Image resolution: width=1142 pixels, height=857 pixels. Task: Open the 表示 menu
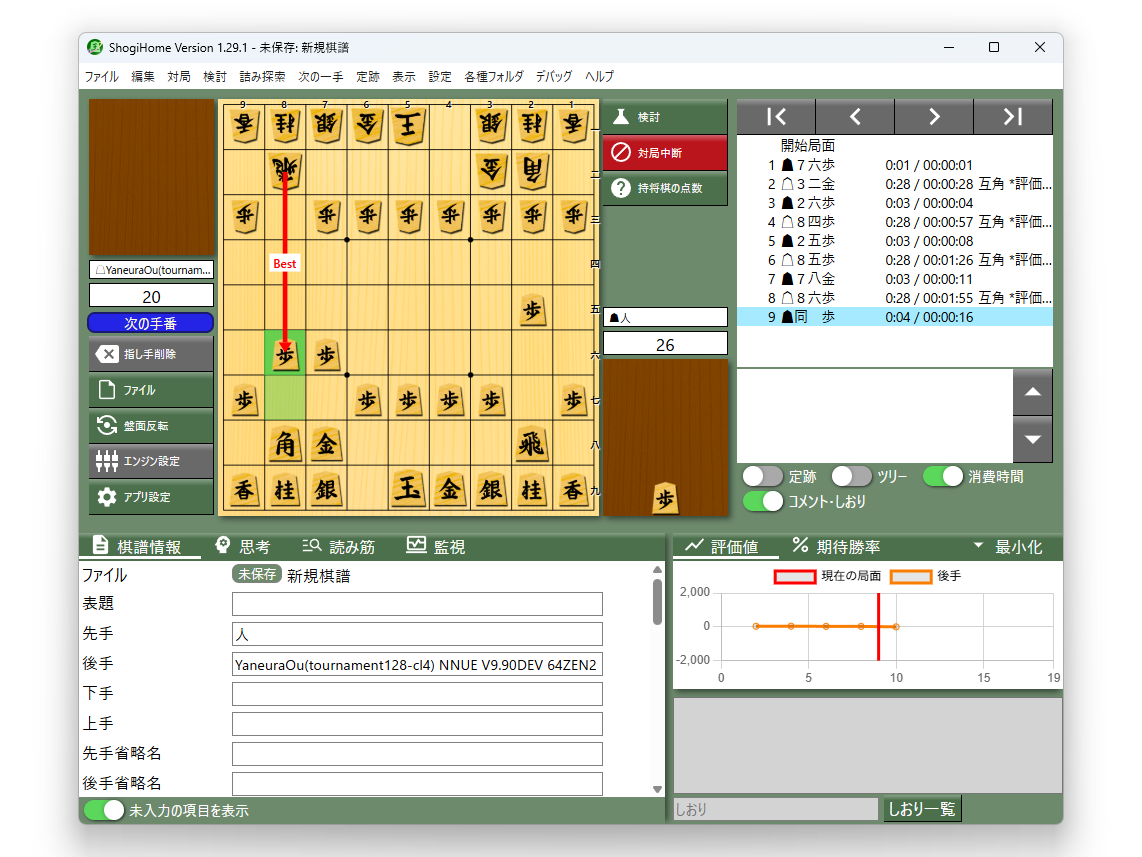(403, 76)
